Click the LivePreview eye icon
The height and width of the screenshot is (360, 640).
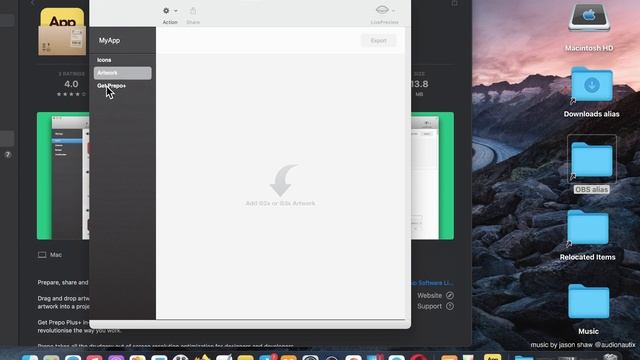pyautogui.click(x=382, y=10)
